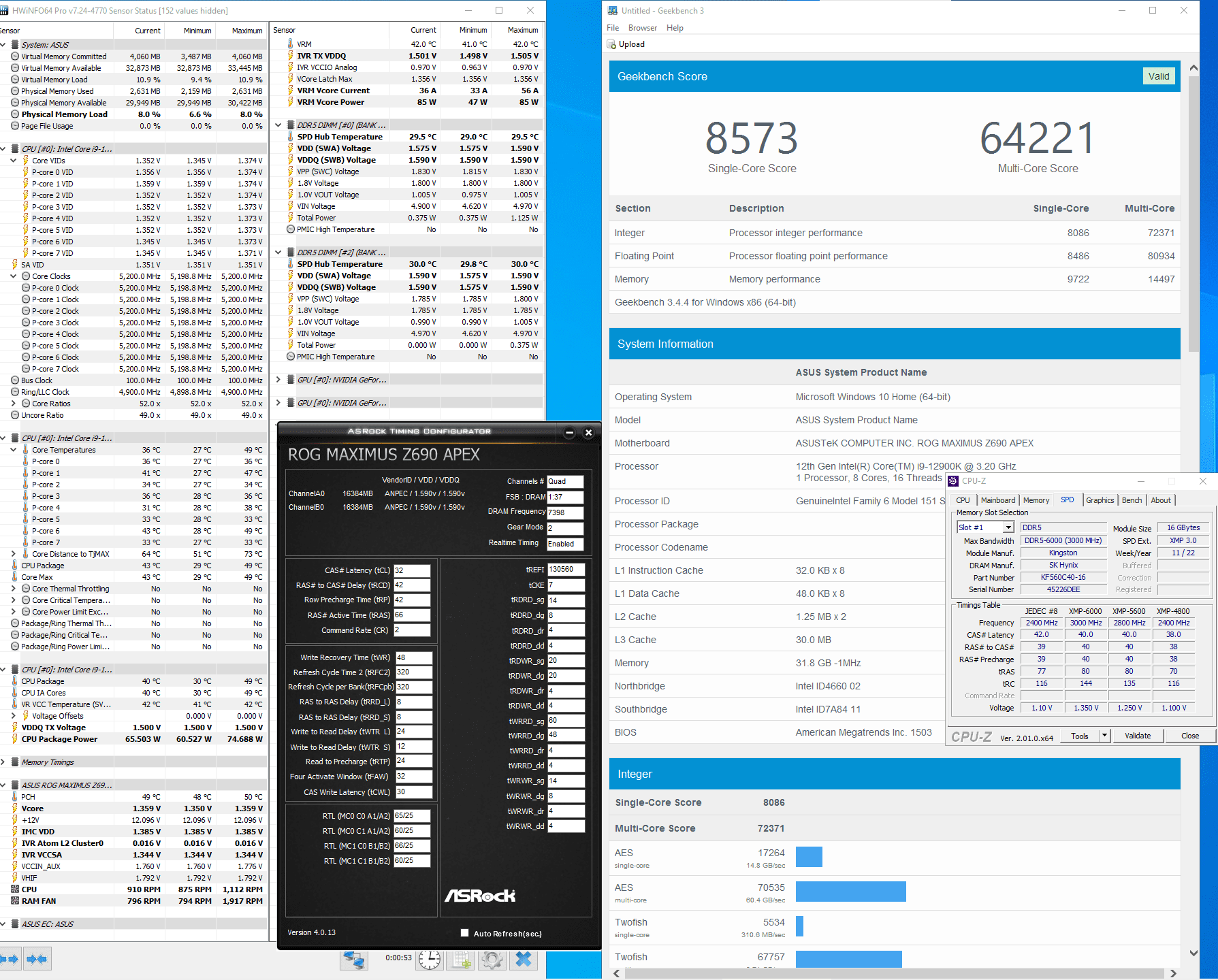
Task: Click the DRAM Frequency value field
Action: (565, 512)
